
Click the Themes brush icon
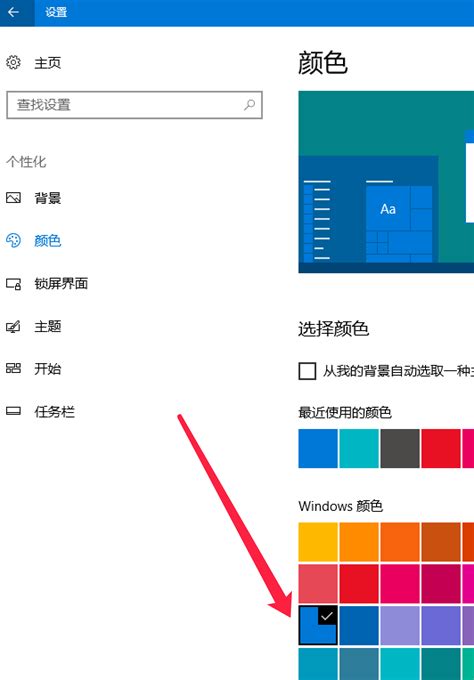(x=13, y=327)
